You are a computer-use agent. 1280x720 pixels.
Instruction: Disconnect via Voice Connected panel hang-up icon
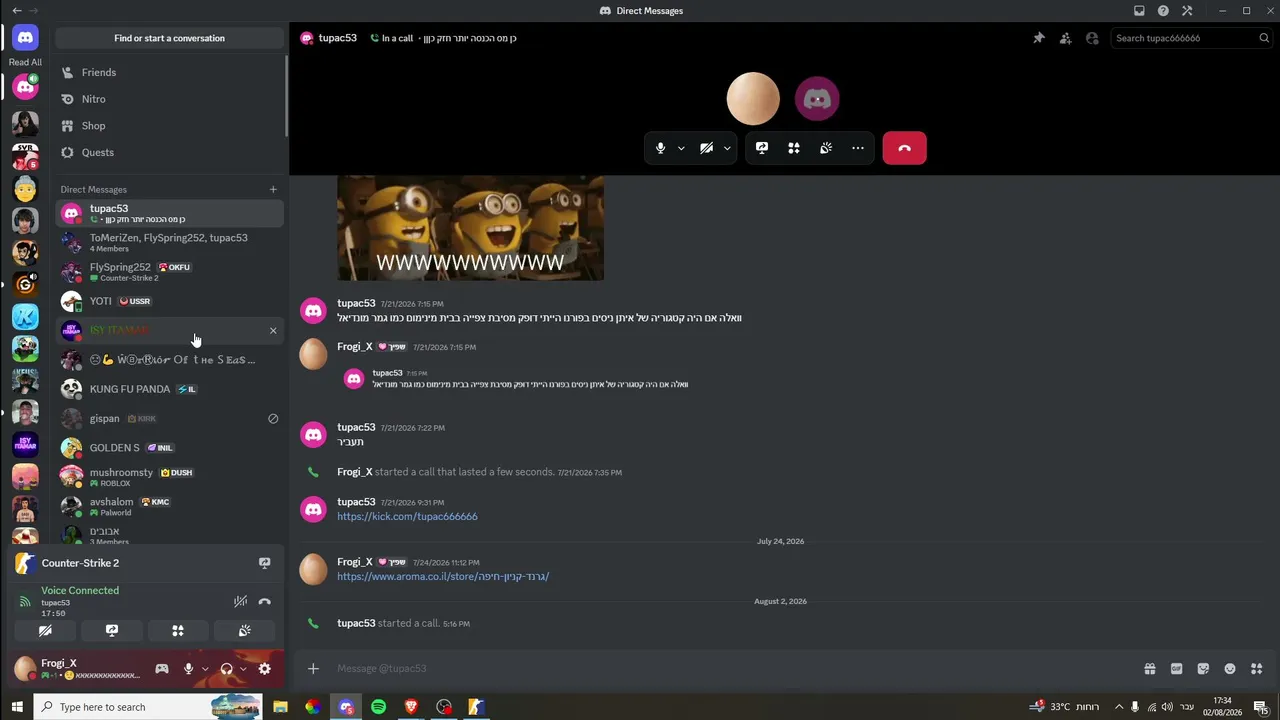click(x=264, y=601)
